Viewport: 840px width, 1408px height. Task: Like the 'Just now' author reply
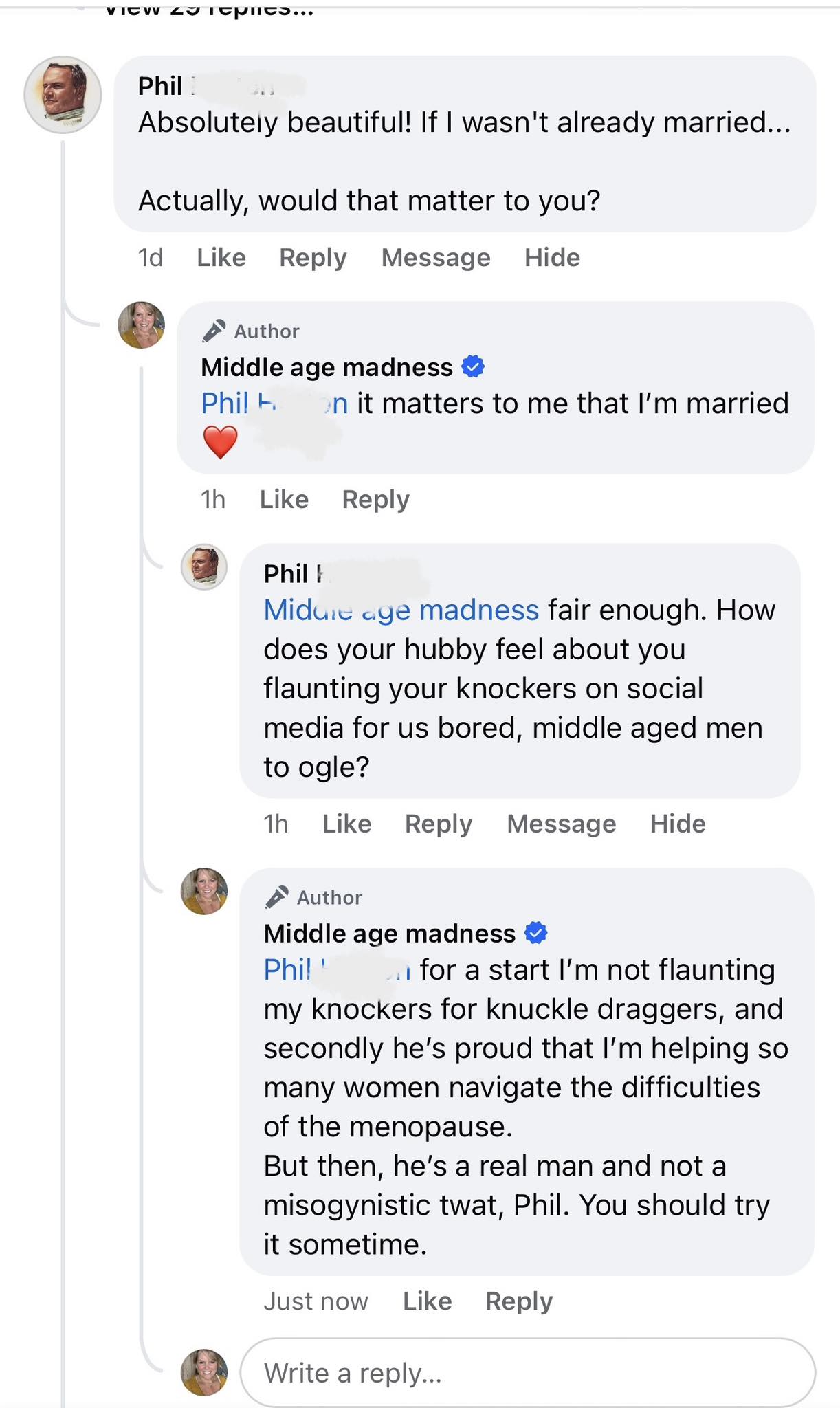(428, 1301)
